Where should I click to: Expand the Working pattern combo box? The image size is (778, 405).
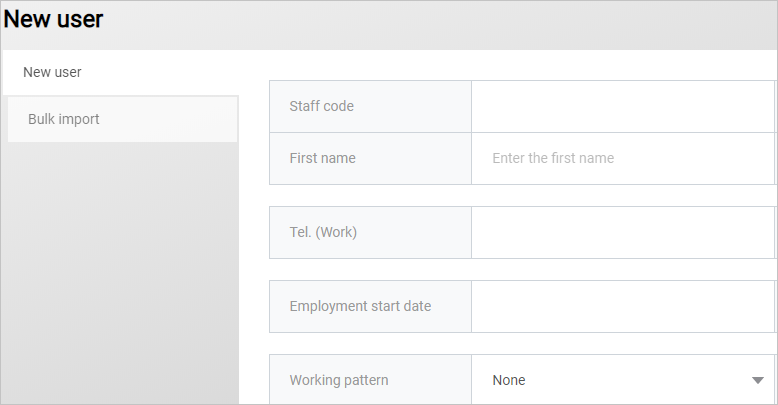[x=622, y=380]
